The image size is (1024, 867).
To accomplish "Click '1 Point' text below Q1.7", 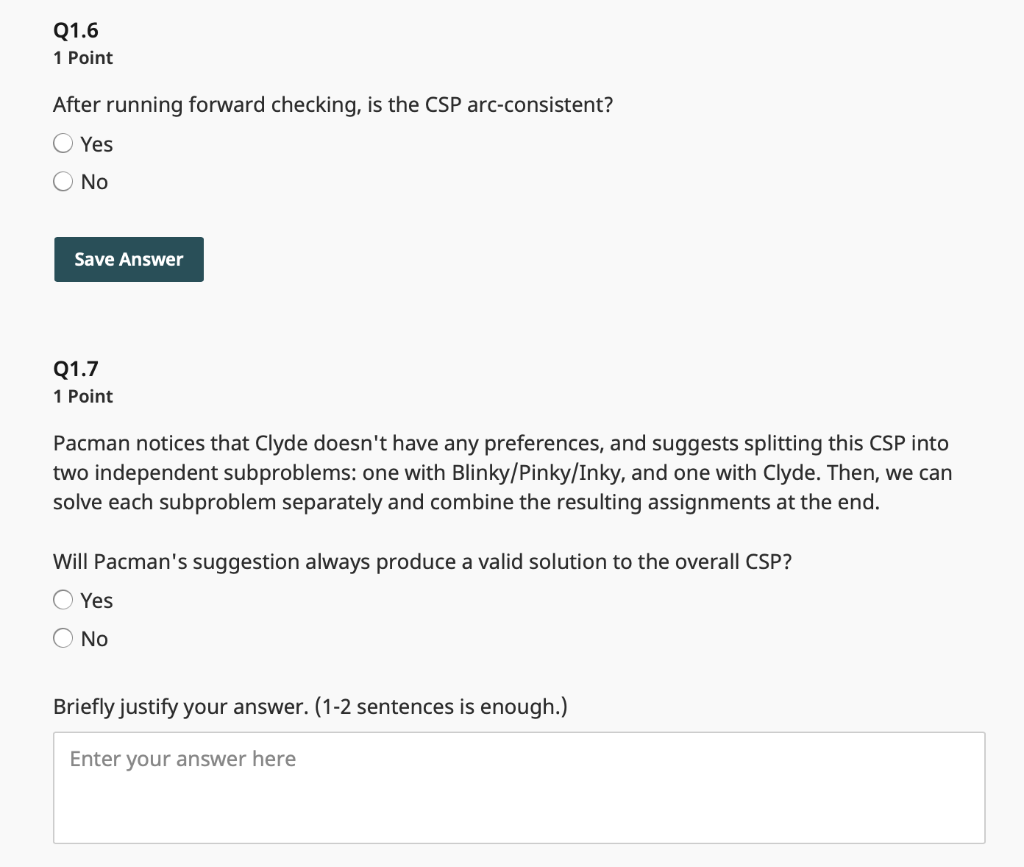I will point(83,396).
